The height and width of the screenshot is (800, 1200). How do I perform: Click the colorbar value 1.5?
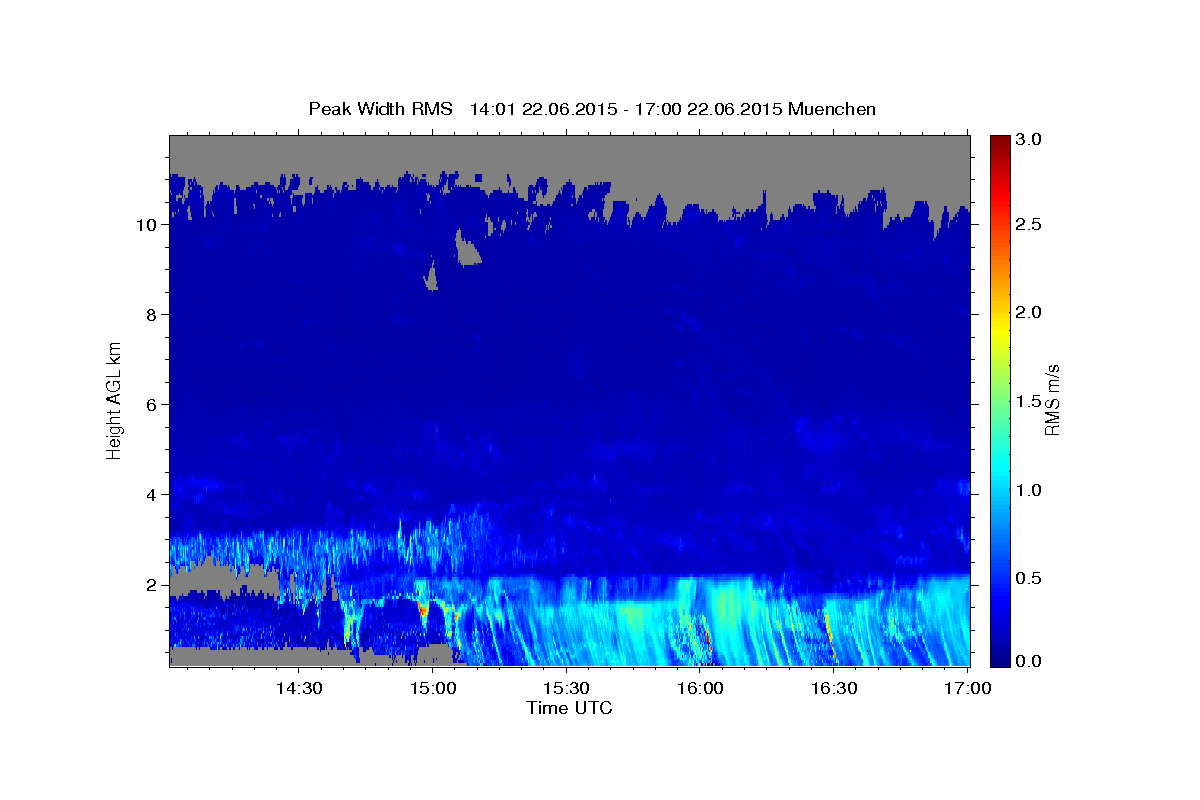(1031, 401)
